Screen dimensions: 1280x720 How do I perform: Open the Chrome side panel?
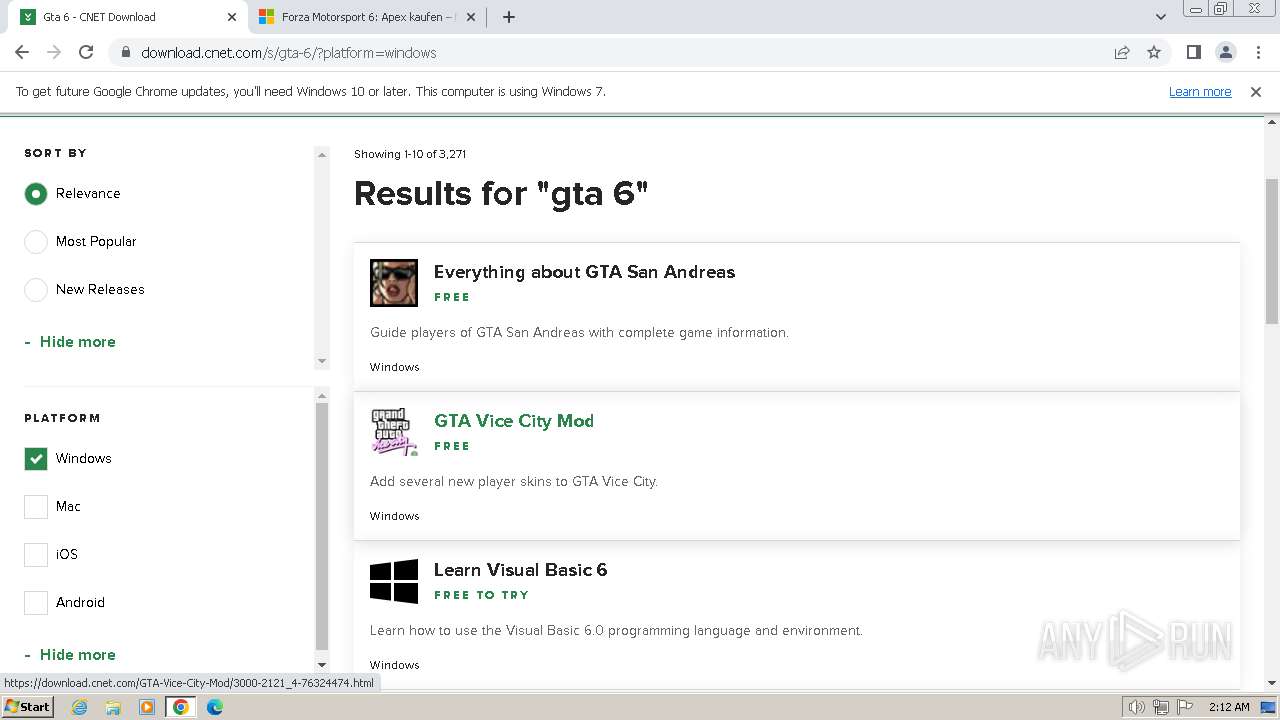tap(1193, 52)
